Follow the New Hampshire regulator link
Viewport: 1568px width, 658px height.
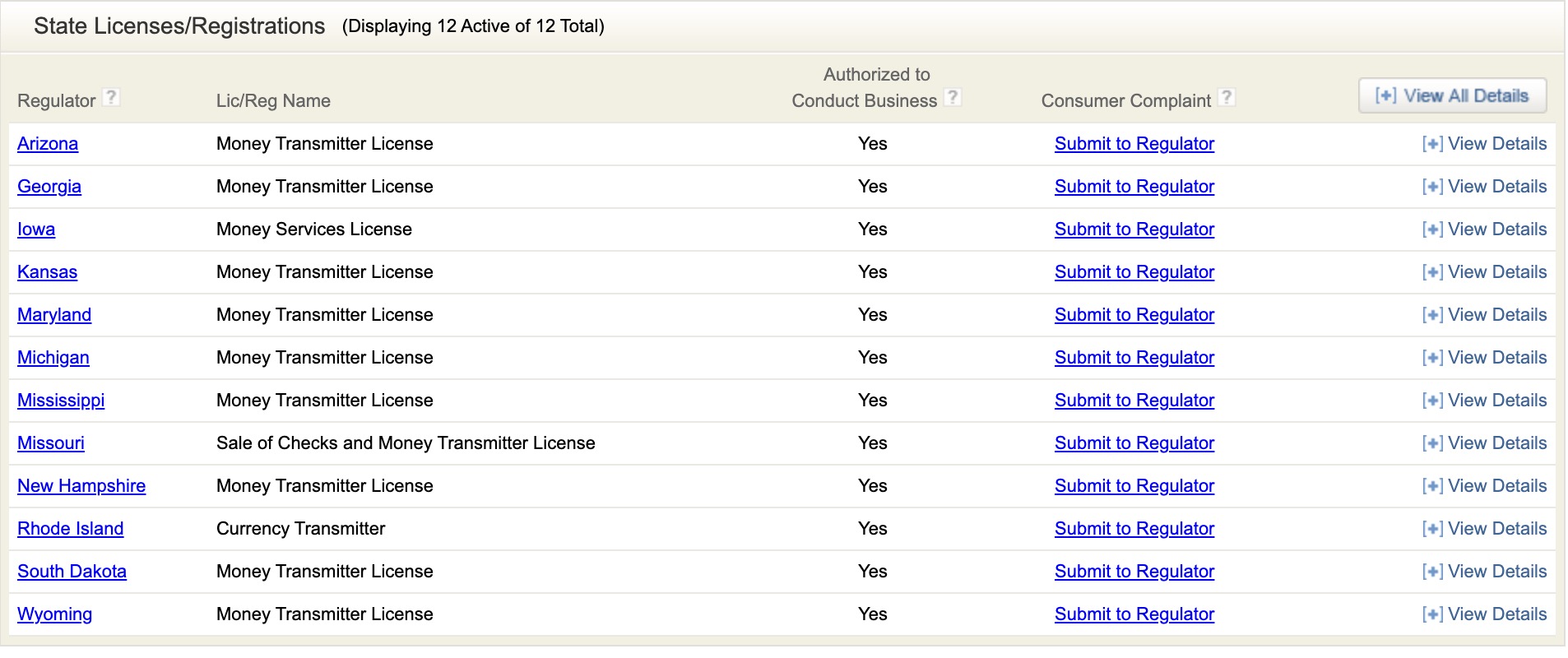pos(81,486)
